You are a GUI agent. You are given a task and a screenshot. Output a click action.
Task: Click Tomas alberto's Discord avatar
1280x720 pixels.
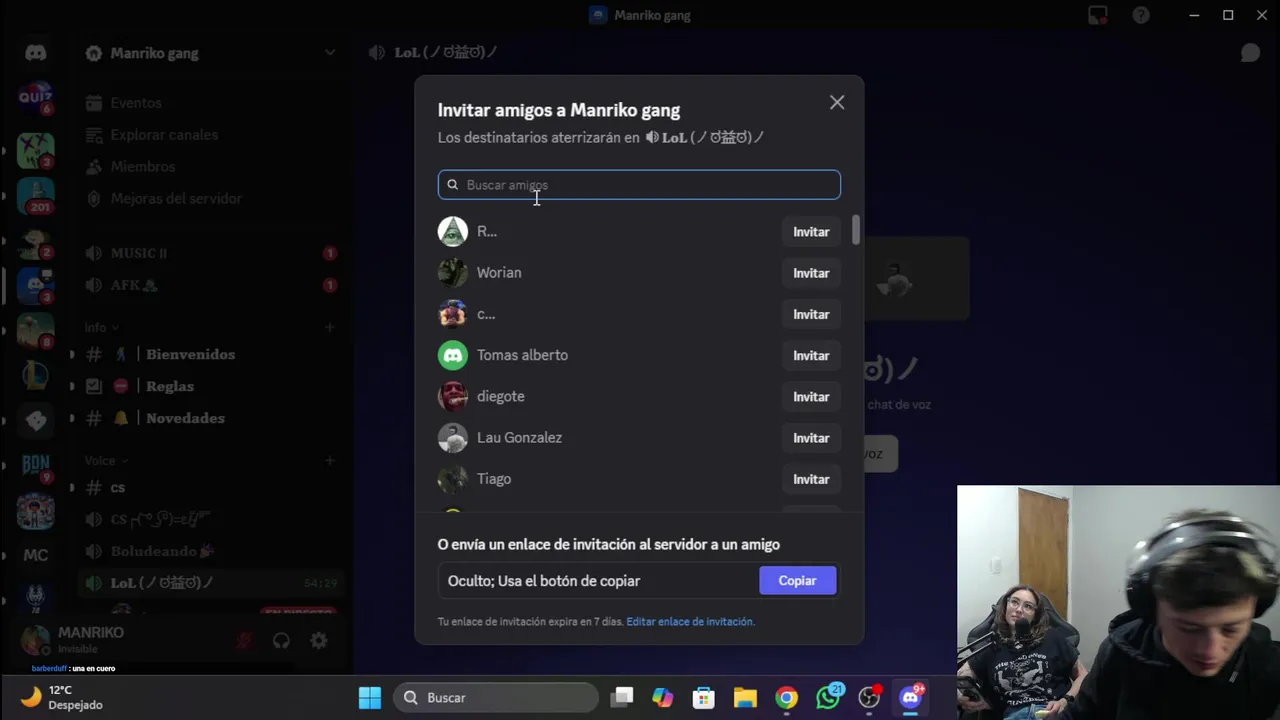[x=453, y=355]
